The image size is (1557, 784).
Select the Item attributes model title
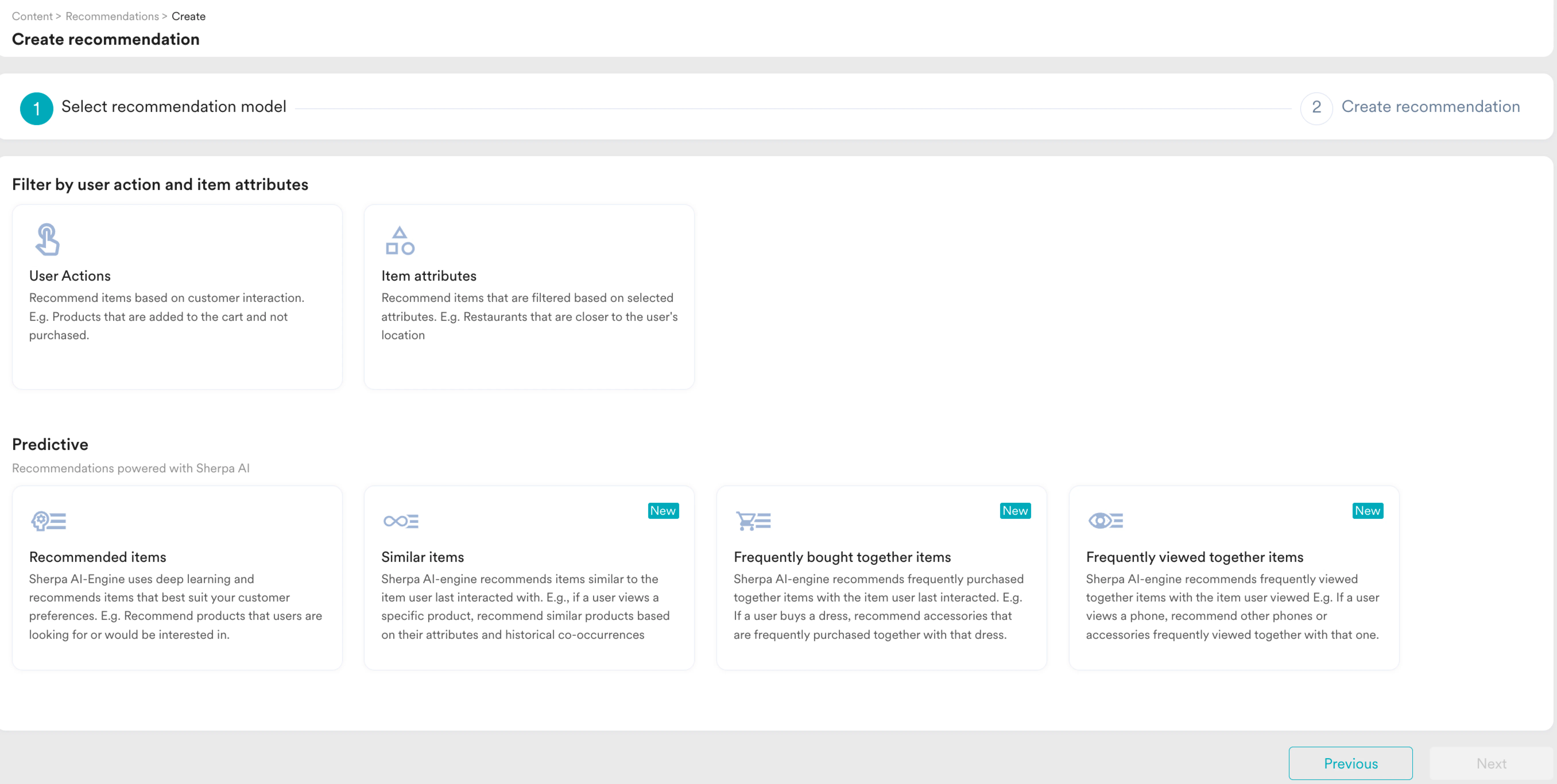429,276
